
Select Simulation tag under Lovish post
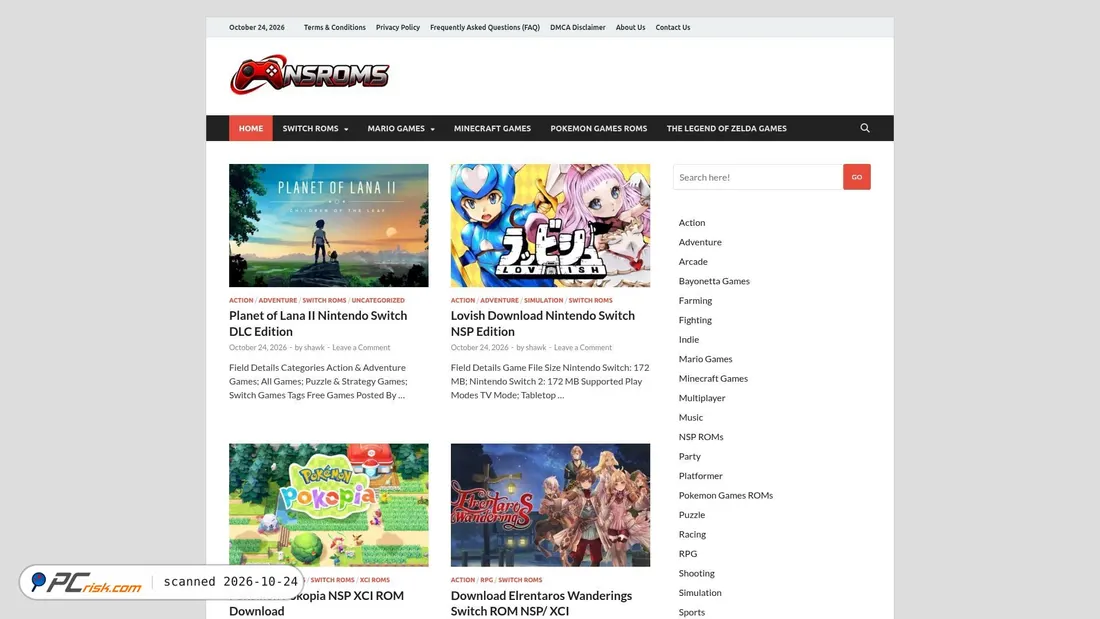point(543,300)
